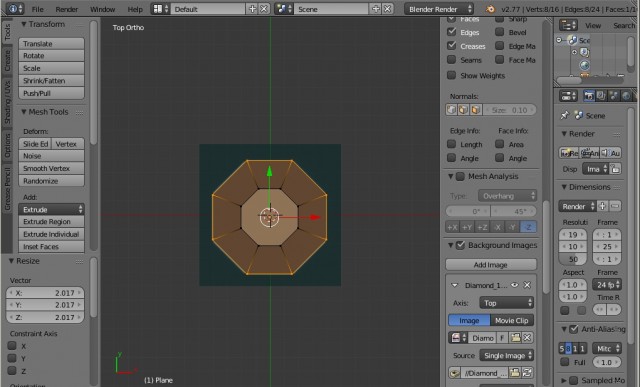Click the pin icon next to Scene
Viewport: 640px width, 387px height.
565,116
